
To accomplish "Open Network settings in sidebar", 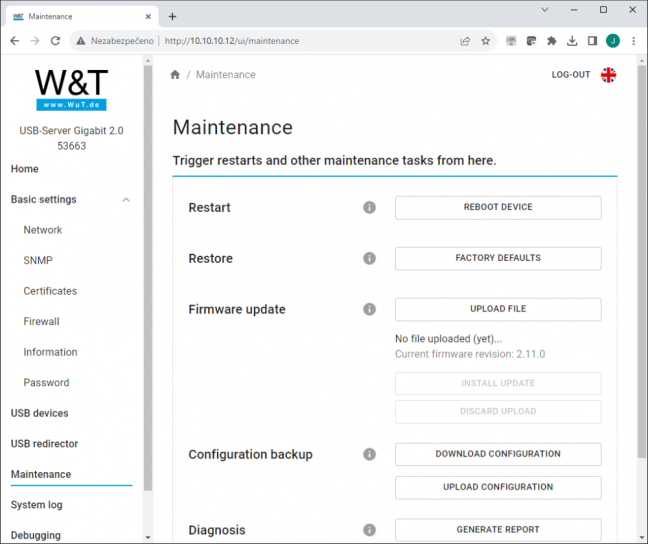I will pos(43,230).
